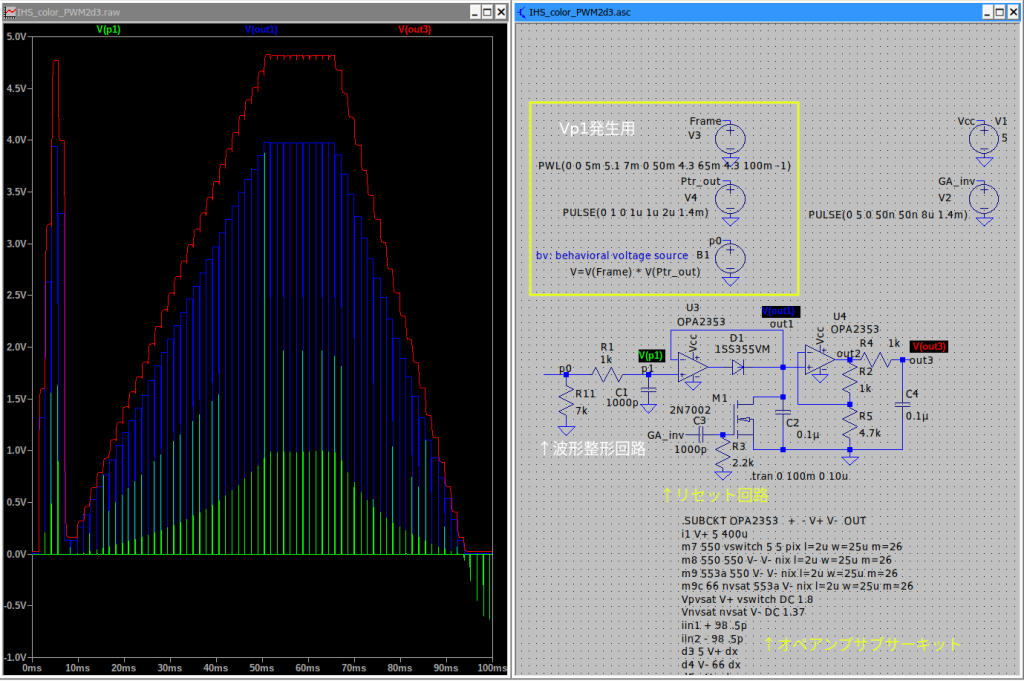Select the V1 Vcc voltage source symbol
Viewport: 1024px width, 681px height.
coord(984,138)
